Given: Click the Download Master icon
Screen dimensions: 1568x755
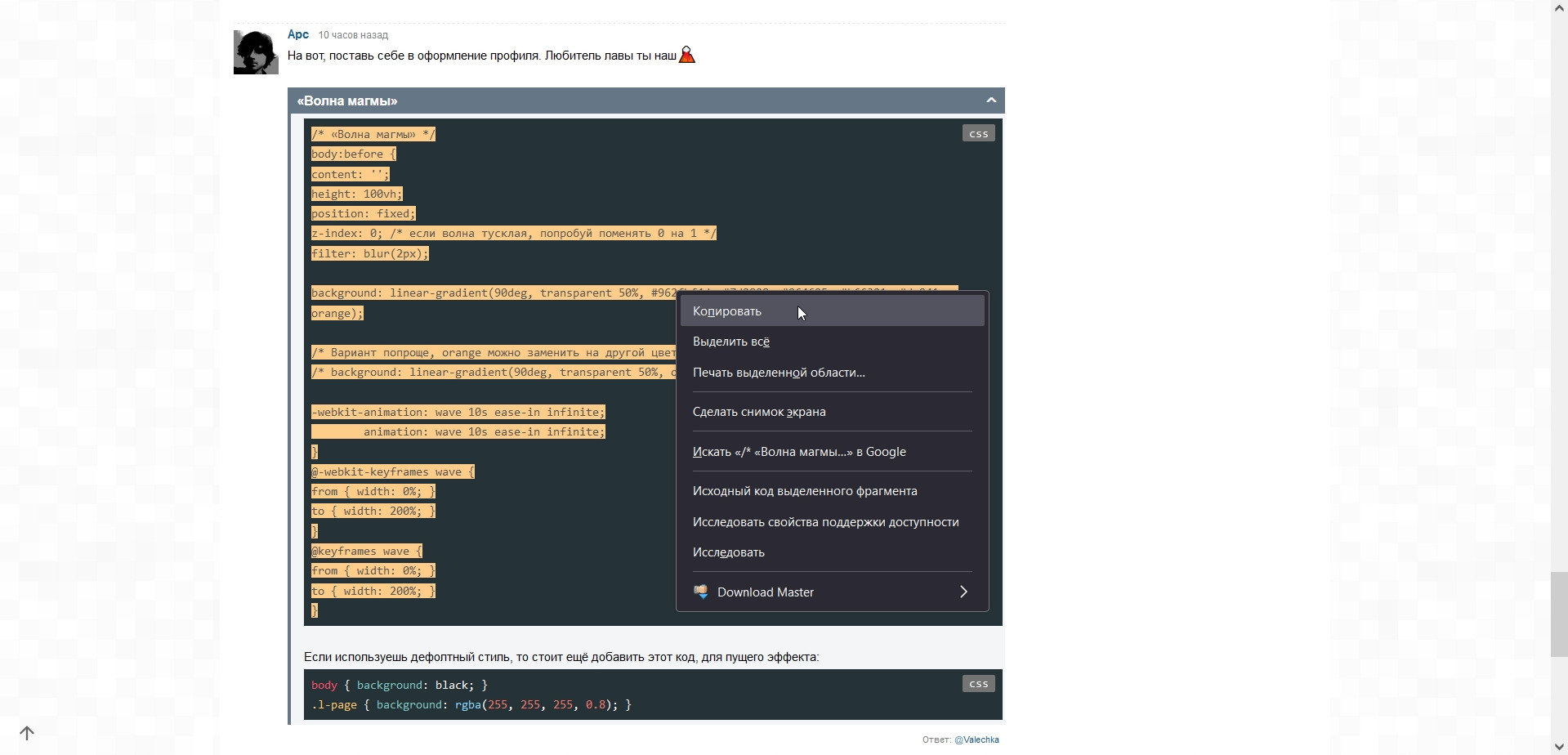Looking at the screenshot, I should coord(701,592).
